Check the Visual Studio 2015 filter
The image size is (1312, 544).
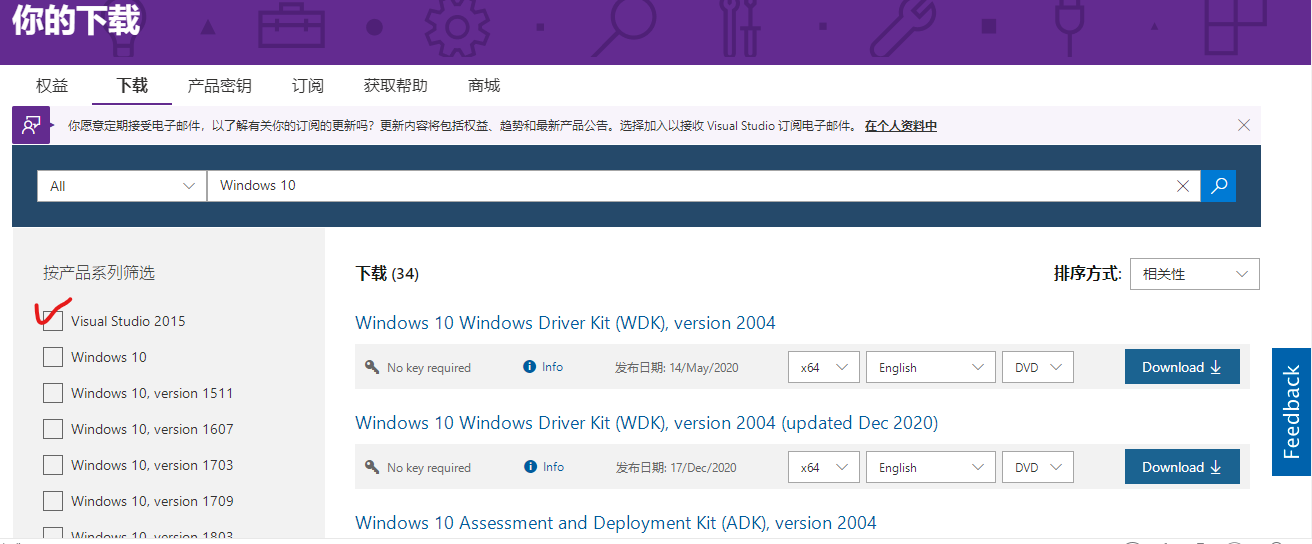[x=53, y=321]
